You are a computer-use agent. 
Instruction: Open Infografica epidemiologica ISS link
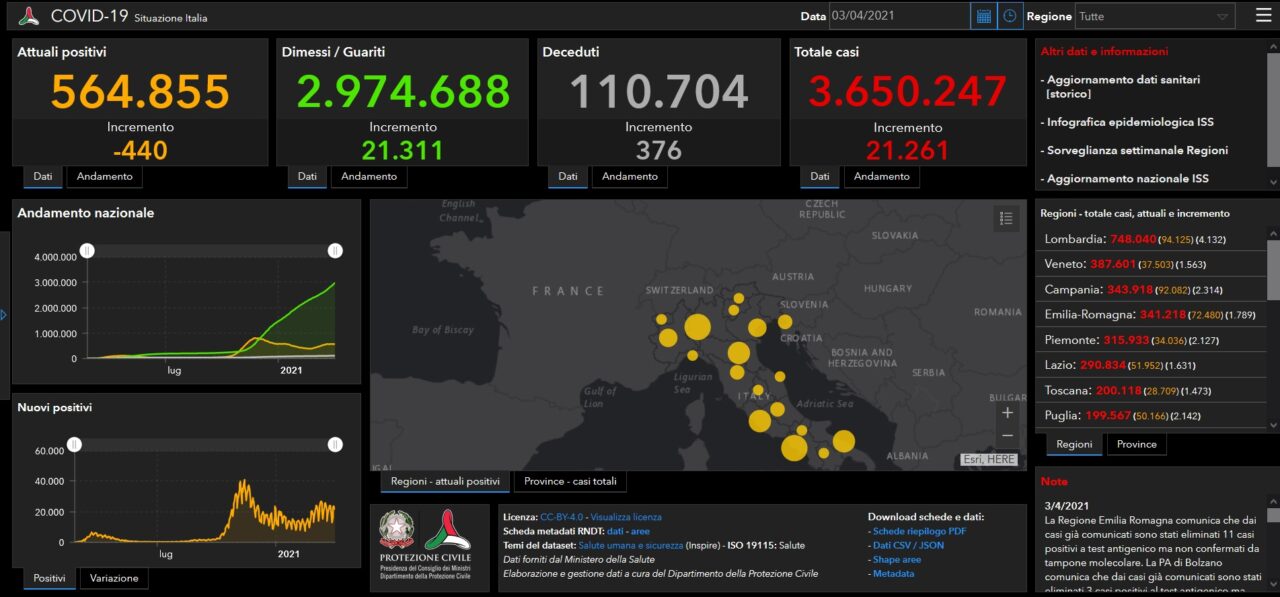tap(1127, 122)
